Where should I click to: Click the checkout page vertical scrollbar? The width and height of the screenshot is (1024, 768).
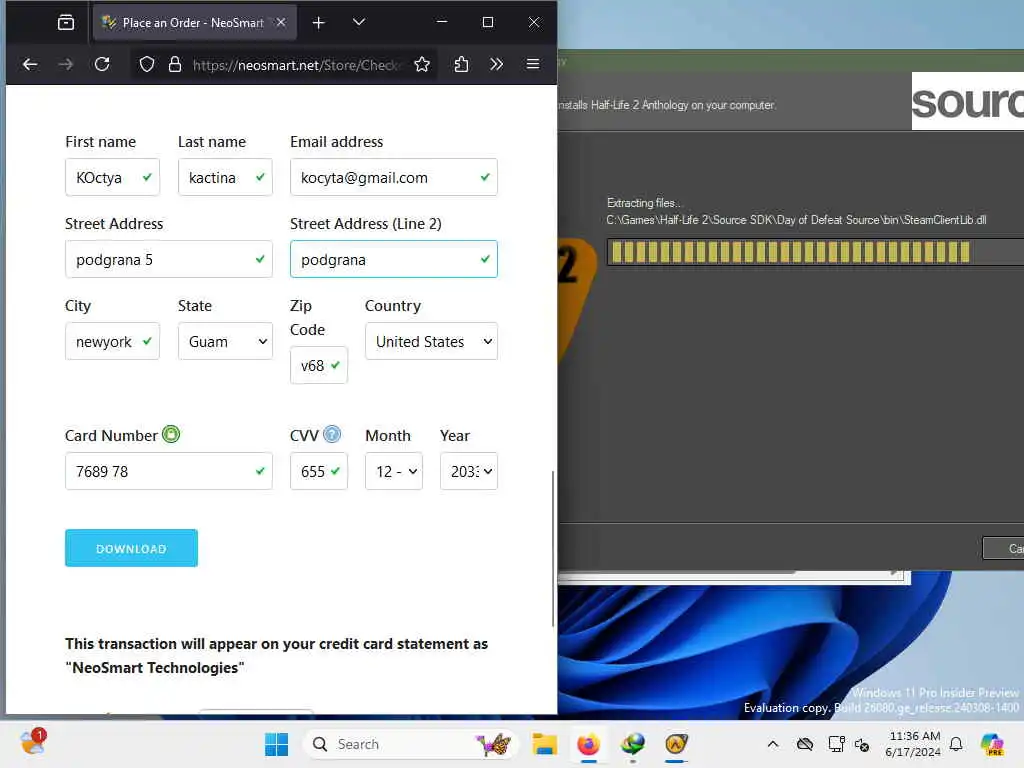pos(553,549)
